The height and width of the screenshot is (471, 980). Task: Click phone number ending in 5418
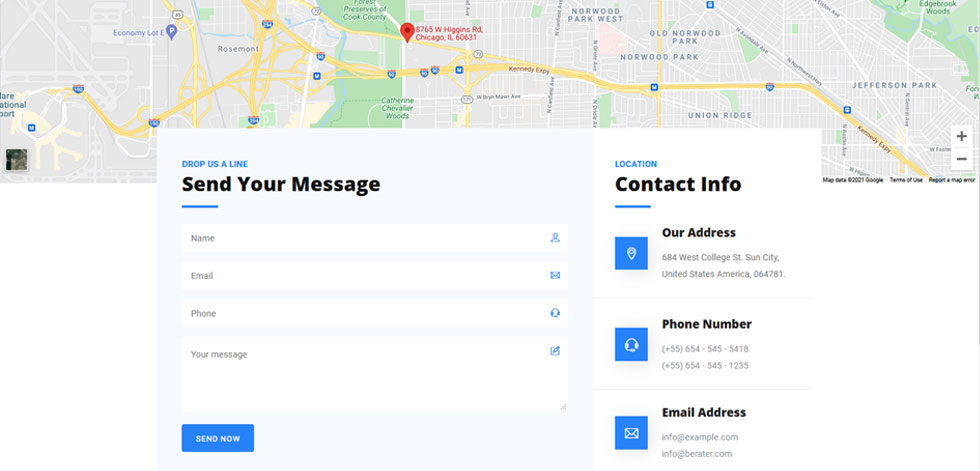click(705, 349)
